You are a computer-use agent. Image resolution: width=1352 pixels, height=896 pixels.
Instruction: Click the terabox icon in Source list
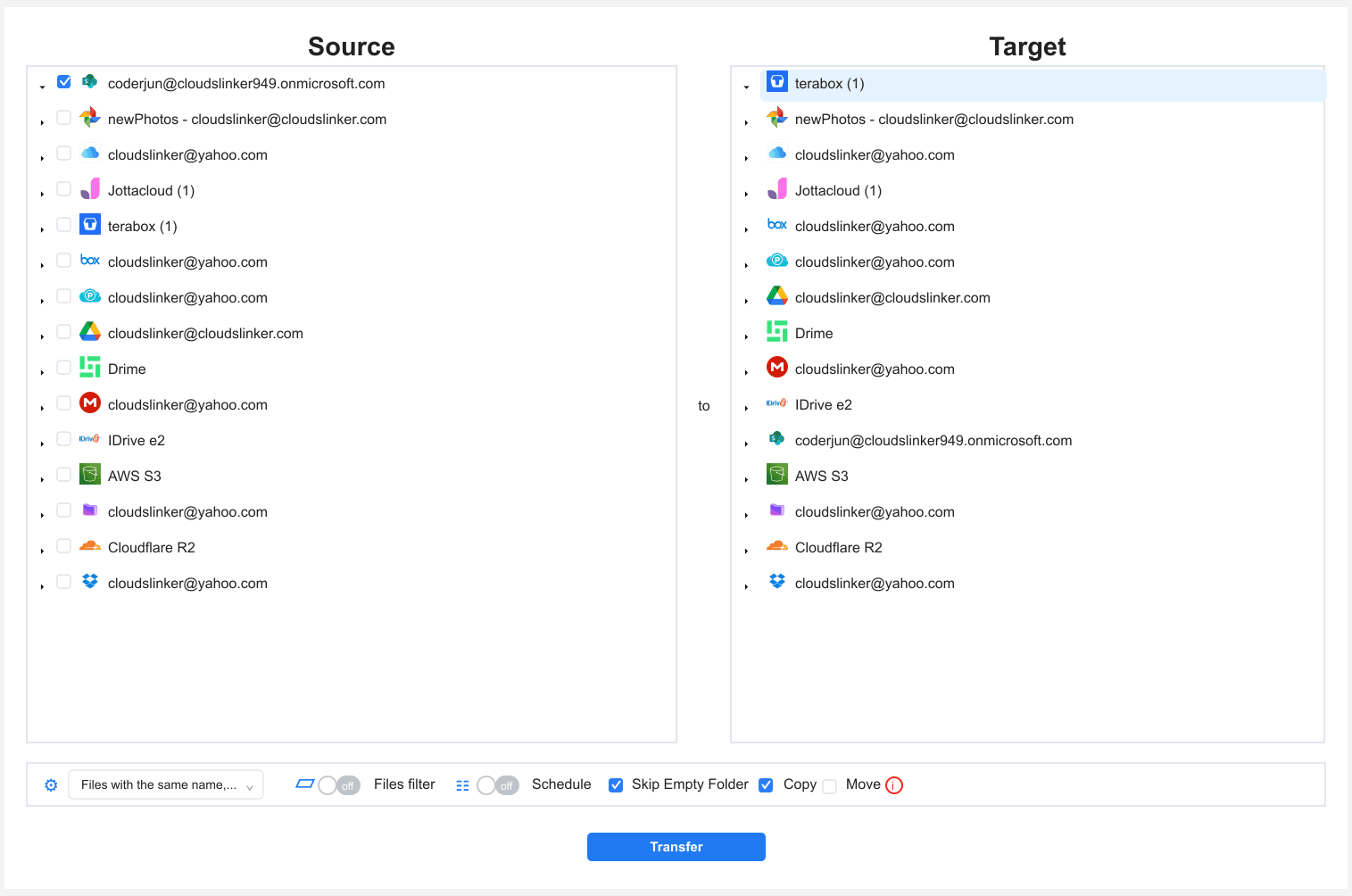(90, 224)
